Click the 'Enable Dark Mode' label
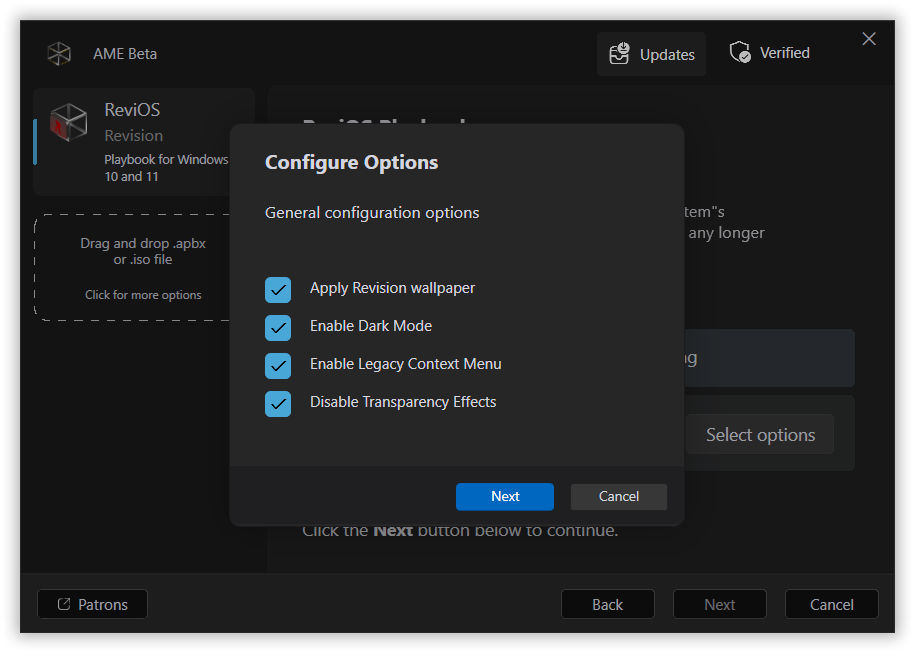Viewport: 915px width, 653px height. click(371, 326)
